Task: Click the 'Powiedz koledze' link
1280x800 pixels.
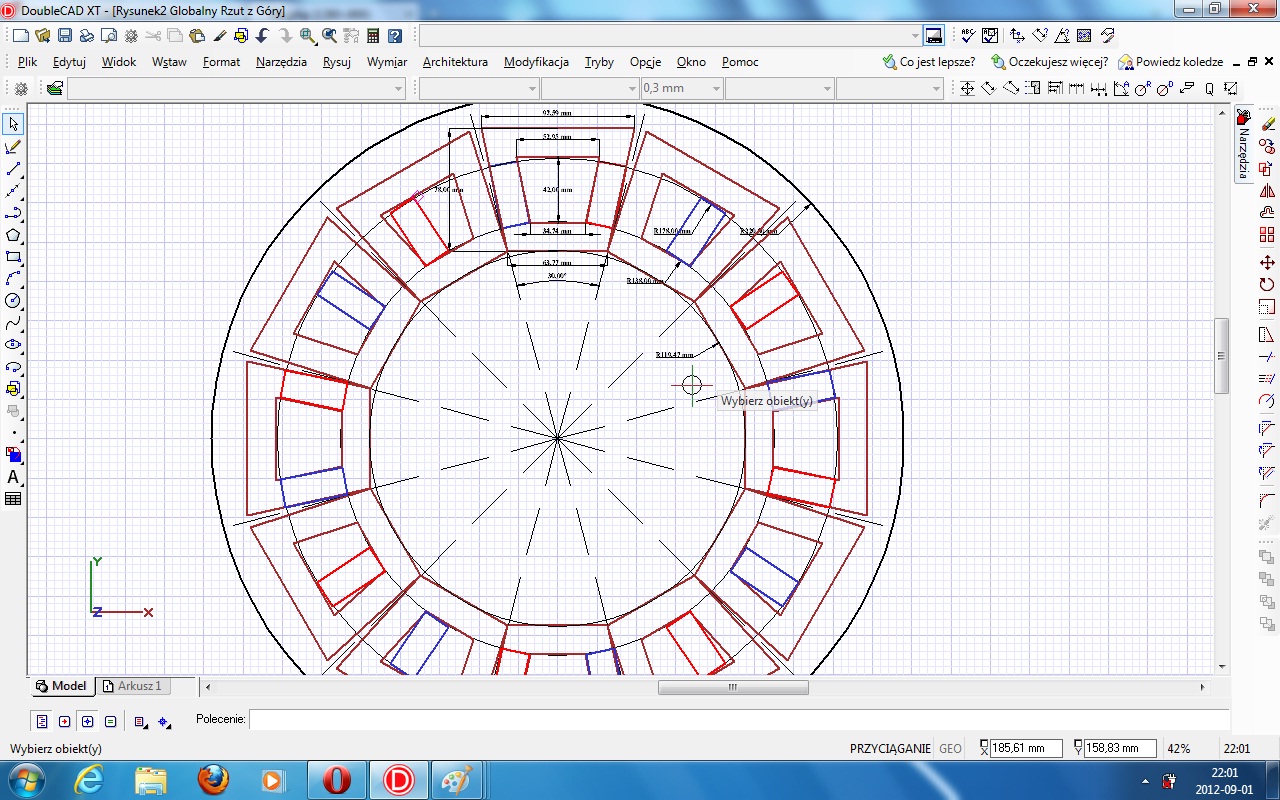Action: coord(1178,62)
